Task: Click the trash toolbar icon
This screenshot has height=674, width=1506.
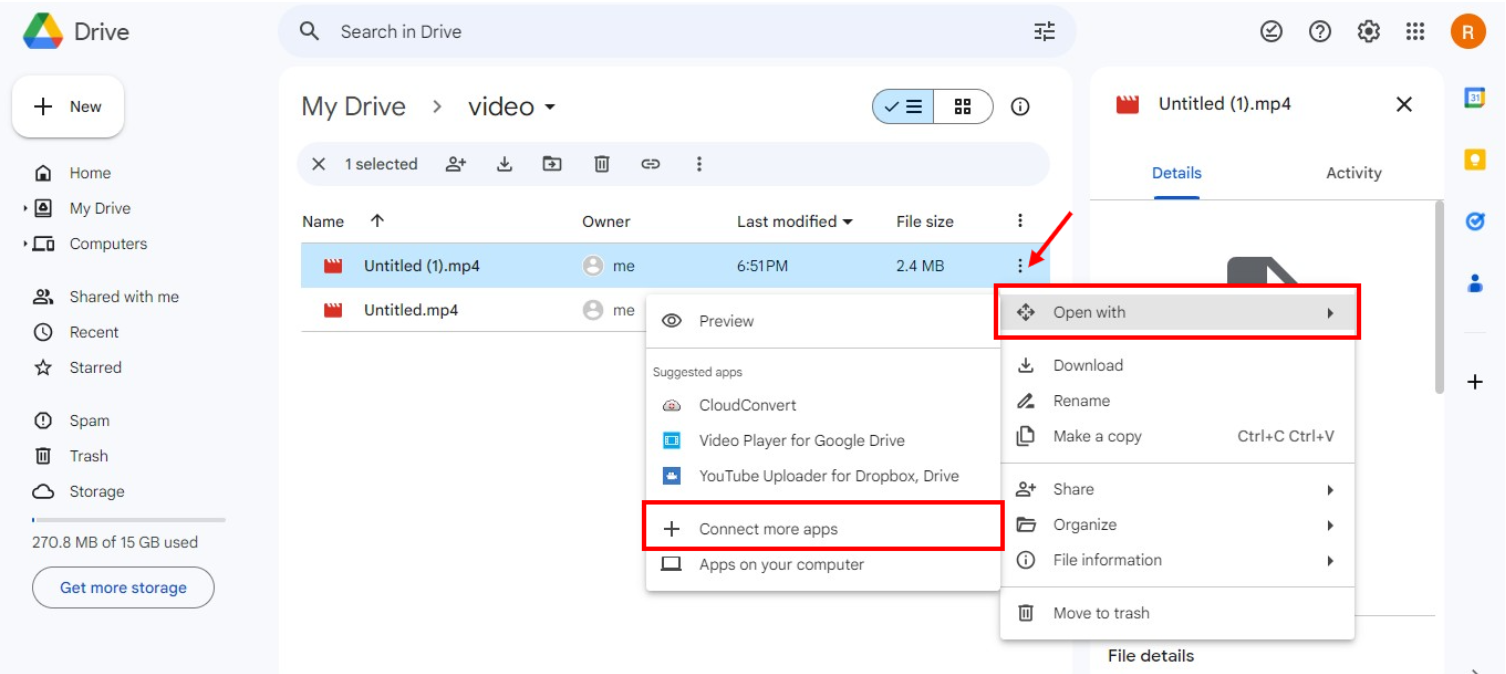Action: pos(602,164)
